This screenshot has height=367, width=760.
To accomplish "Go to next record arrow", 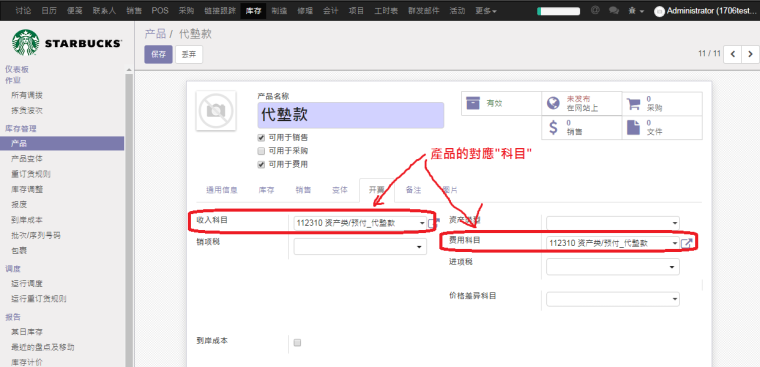I will click(750, 54).
